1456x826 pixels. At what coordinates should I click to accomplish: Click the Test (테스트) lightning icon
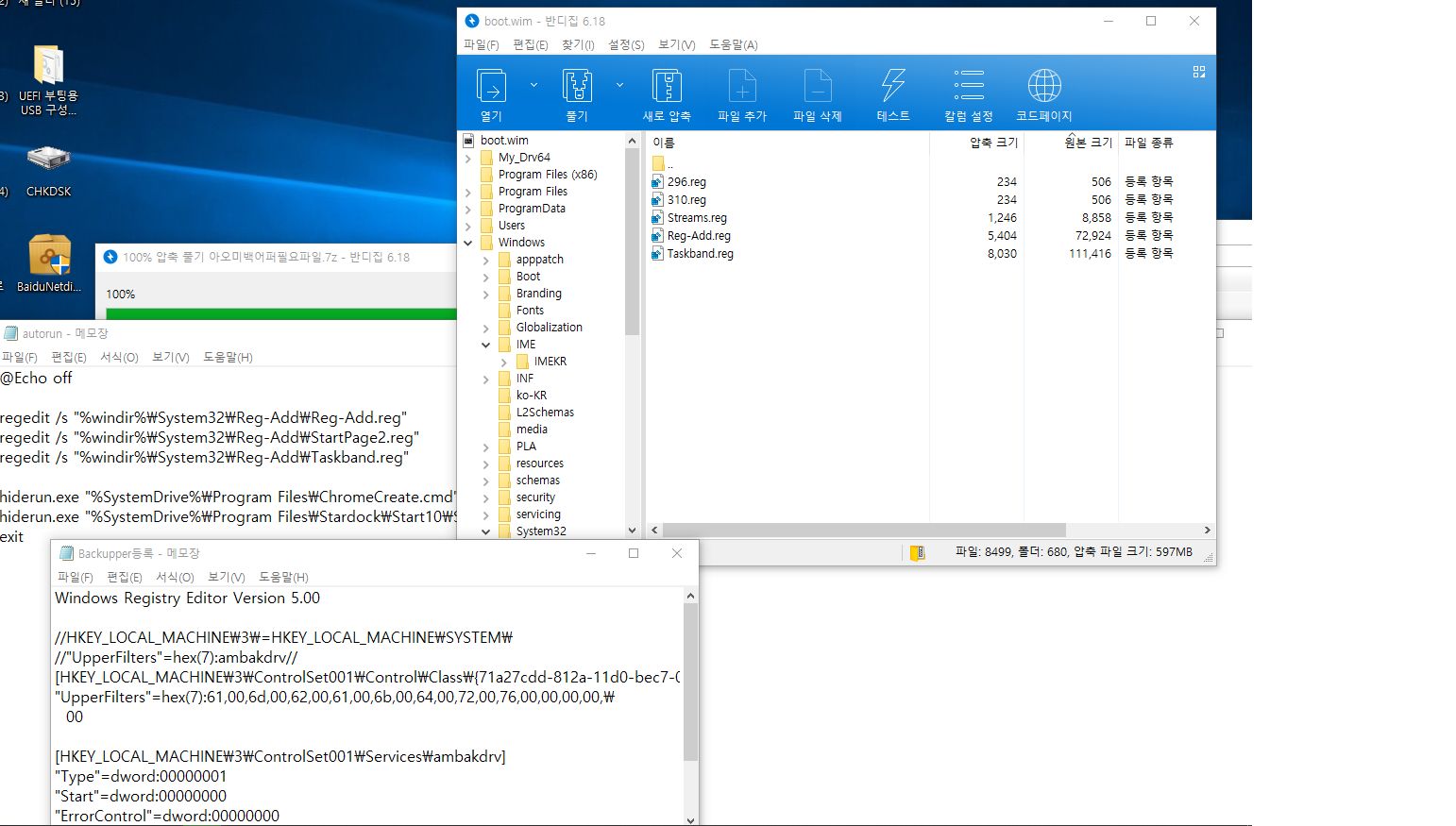(893, 86)
